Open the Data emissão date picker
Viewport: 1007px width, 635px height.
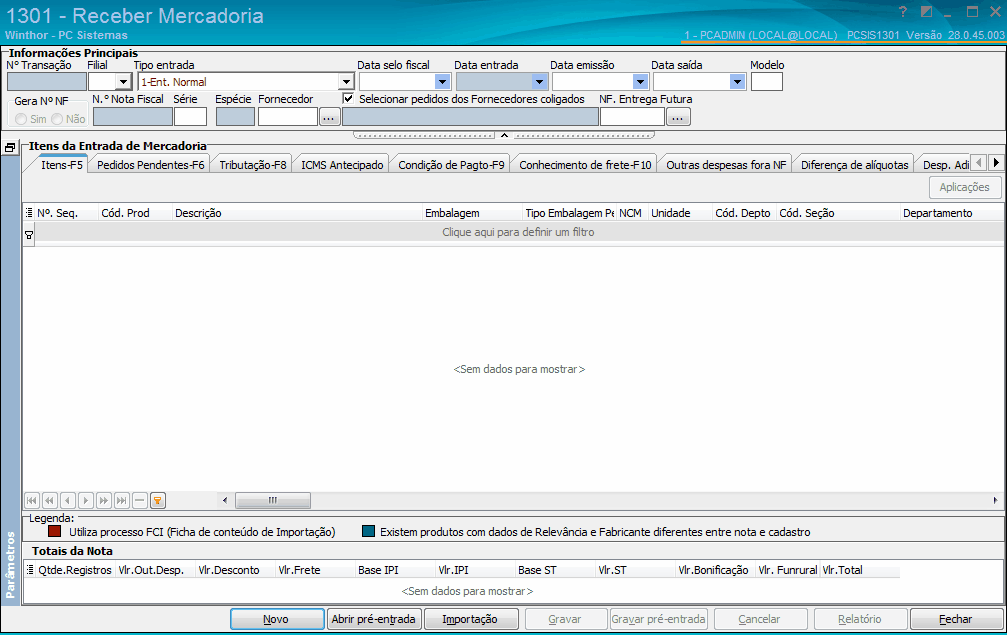640,82
